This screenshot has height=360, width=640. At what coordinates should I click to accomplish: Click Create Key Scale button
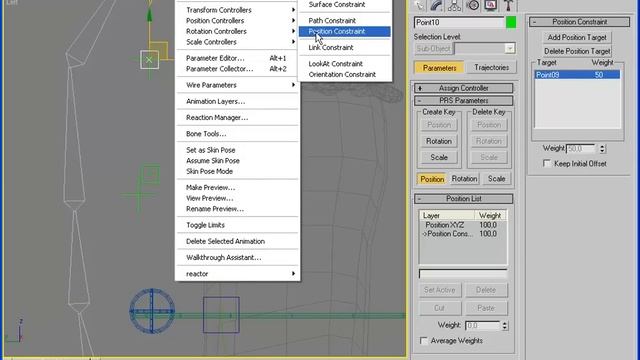point(439,157)
